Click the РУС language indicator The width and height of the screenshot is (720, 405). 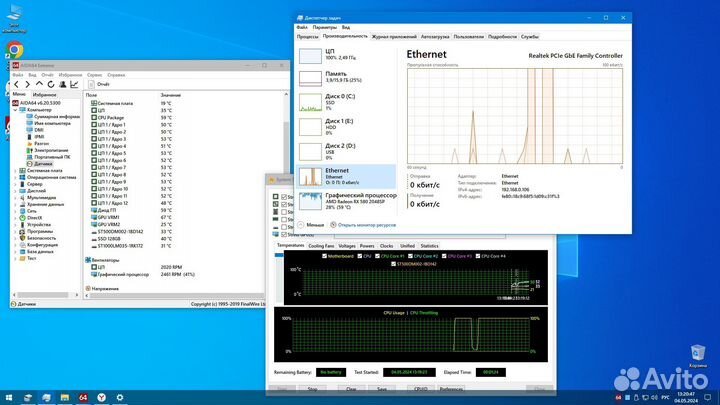point(665,398)
